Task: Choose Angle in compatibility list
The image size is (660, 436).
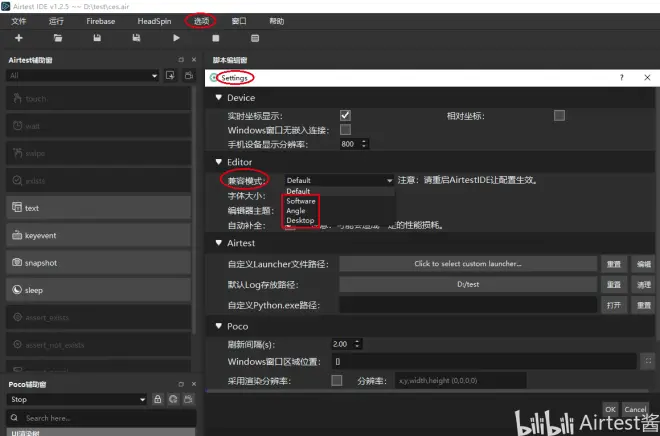Action: [295, 210]
